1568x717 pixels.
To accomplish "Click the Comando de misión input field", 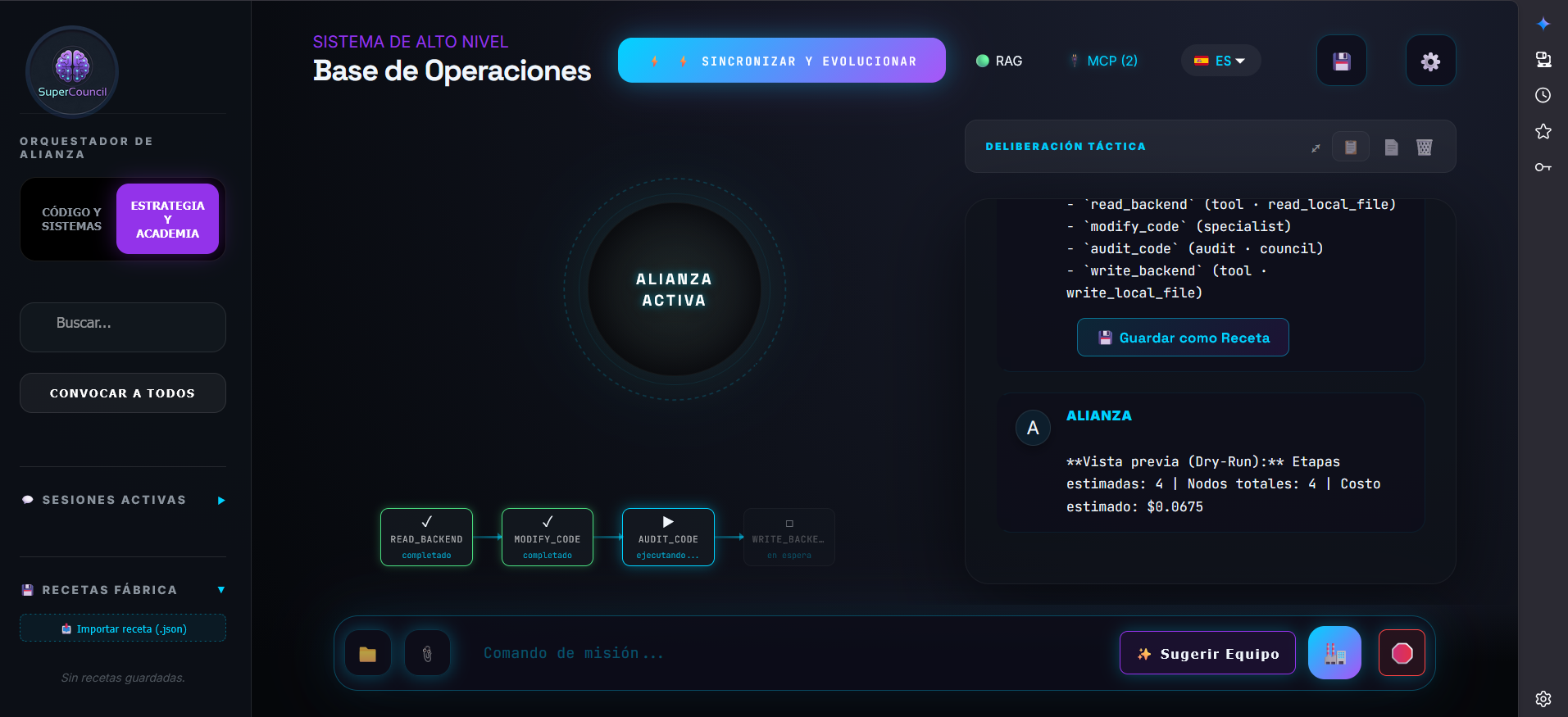I will [791, 653].
